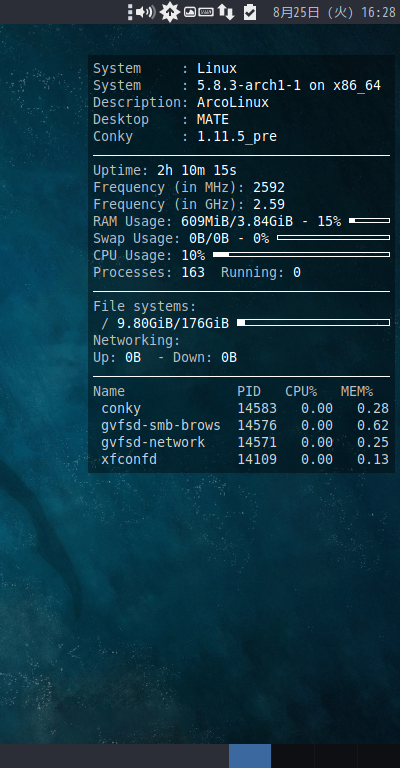Open the volume speaker icon in the panel

(145, 12)
